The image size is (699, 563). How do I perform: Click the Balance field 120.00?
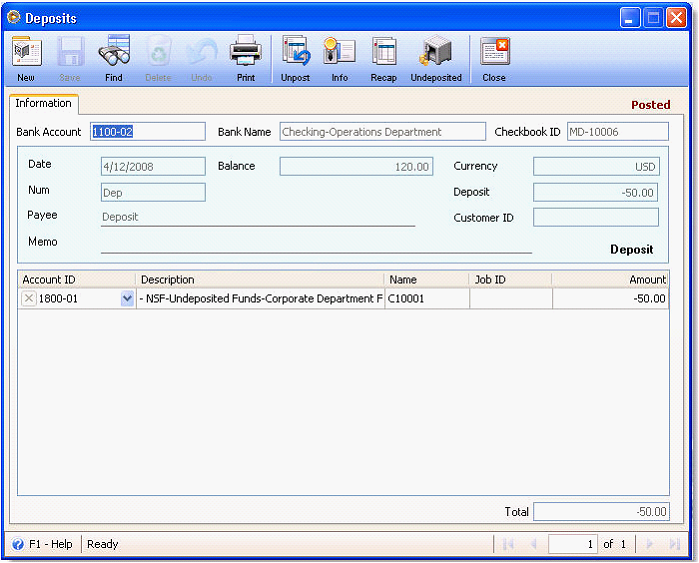tap(356, 166)
